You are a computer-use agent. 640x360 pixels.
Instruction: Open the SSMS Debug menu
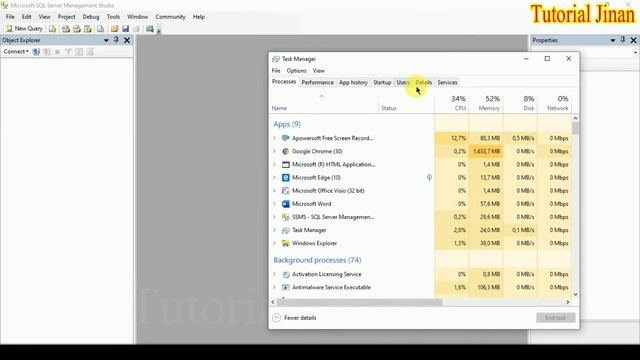click(x=91, y=17)
